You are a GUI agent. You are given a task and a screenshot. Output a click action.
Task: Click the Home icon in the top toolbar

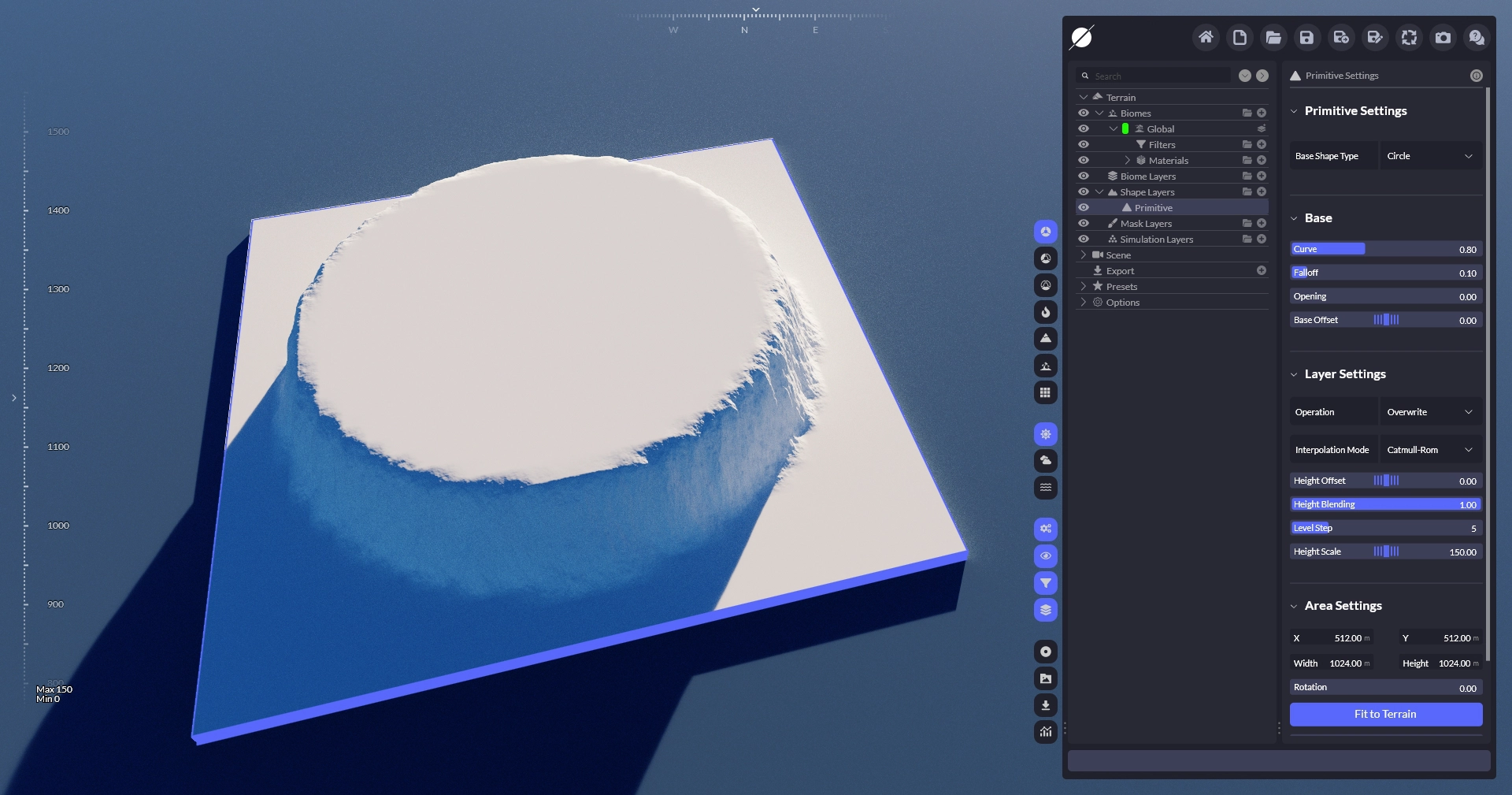pos(1206,37)
